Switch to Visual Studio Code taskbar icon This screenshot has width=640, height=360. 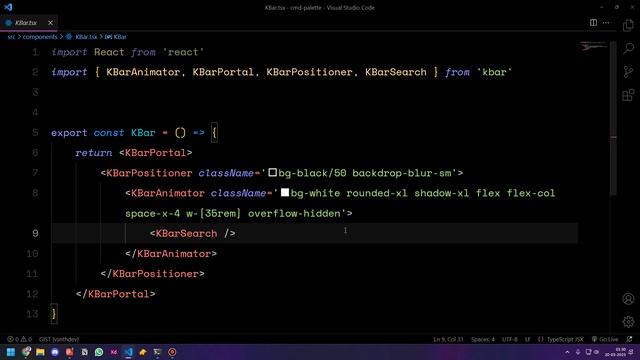pyautogui.click(x=128, y=352)
